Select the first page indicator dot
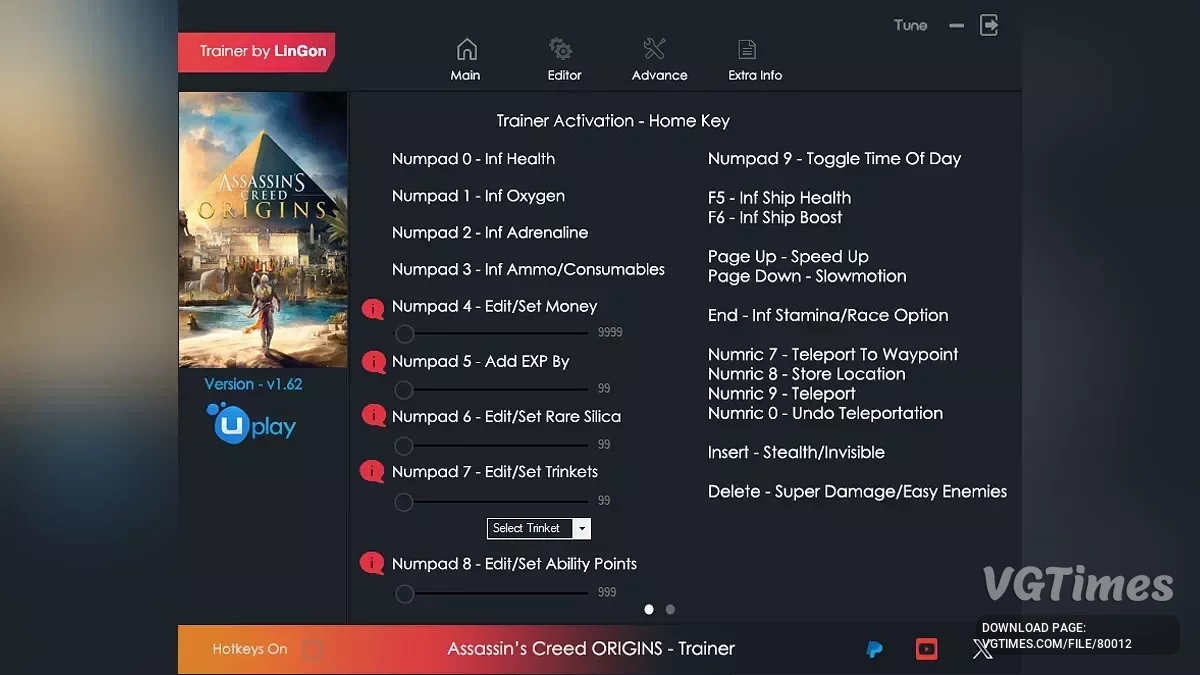Image resolution: width=1200 pixels, height=675 pixels. pos(649,609)
